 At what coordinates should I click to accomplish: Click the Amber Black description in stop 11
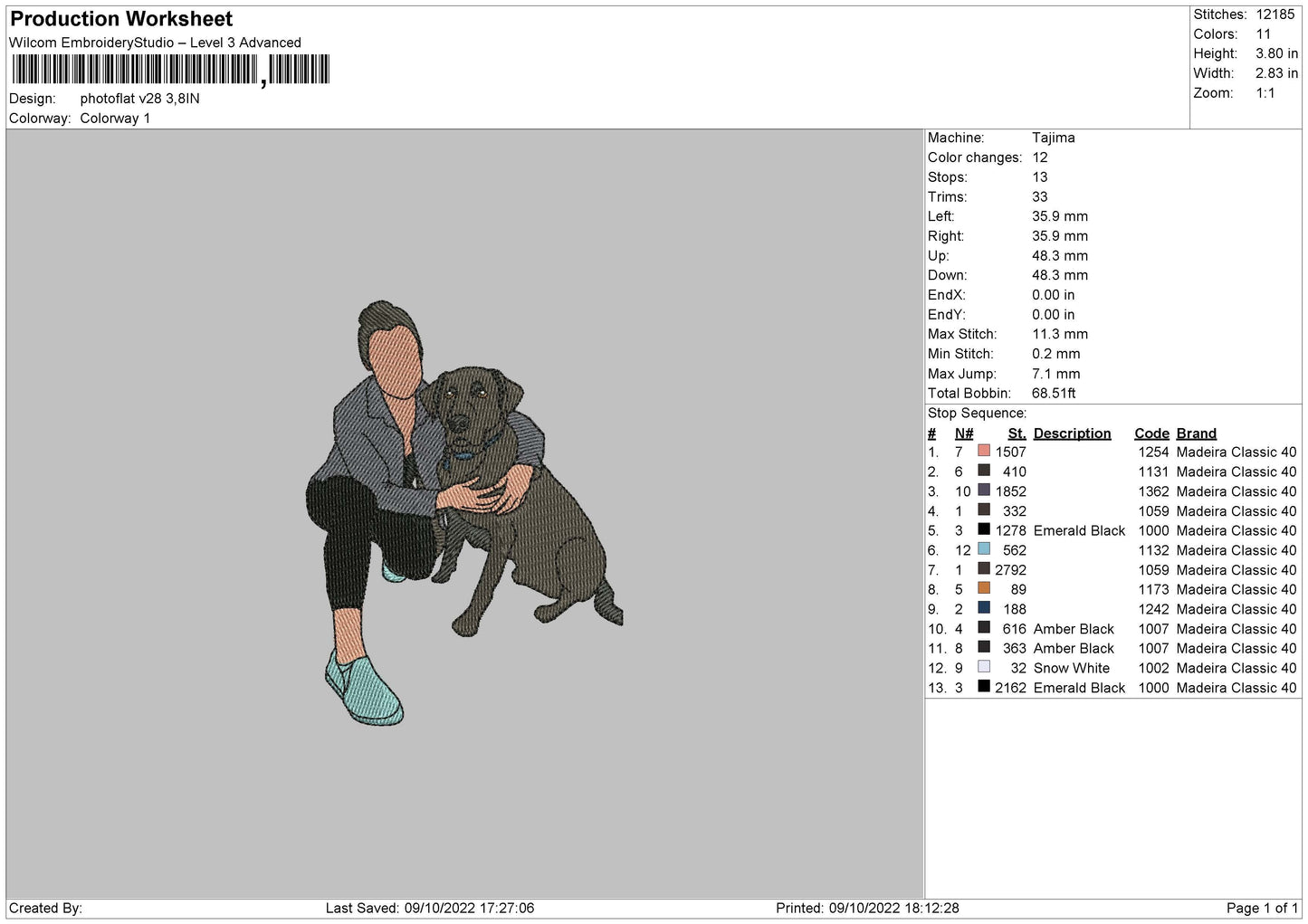1074,649
